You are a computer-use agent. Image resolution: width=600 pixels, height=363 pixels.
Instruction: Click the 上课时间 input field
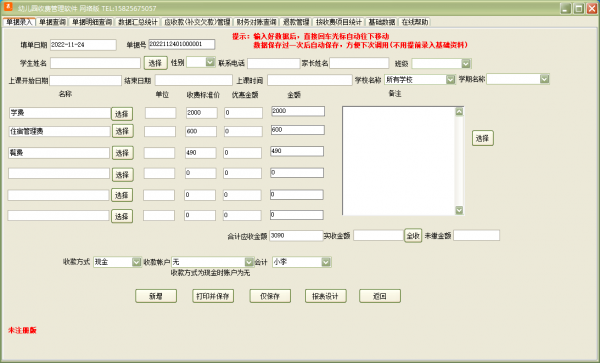(310, 80)
